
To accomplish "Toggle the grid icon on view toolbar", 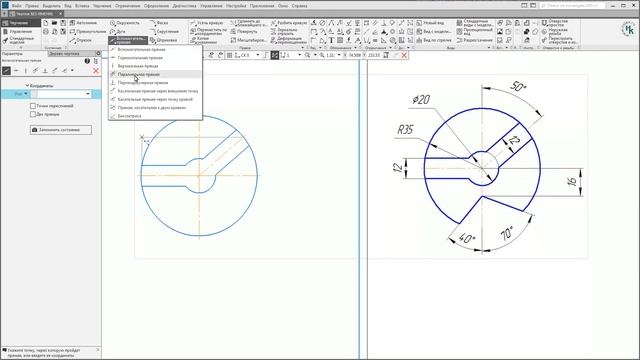I will pyautogui.click(x=229, y=55).
